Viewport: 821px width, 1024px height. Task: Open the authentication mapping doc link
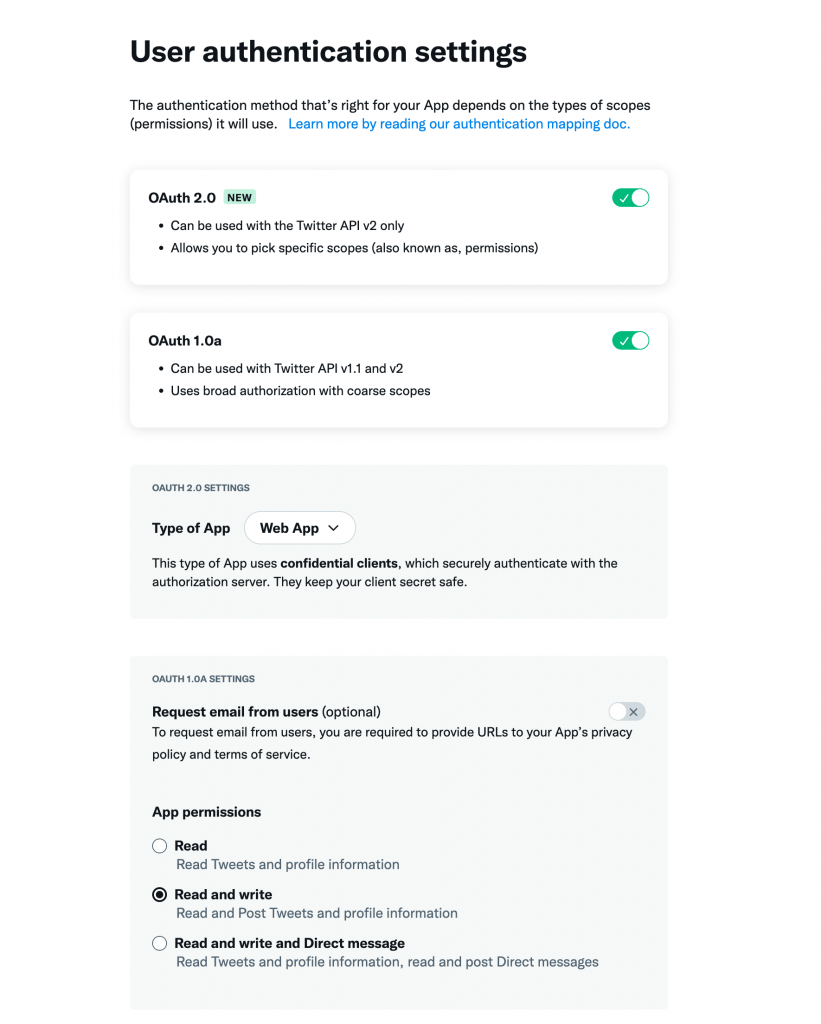(x=459, y=123)
